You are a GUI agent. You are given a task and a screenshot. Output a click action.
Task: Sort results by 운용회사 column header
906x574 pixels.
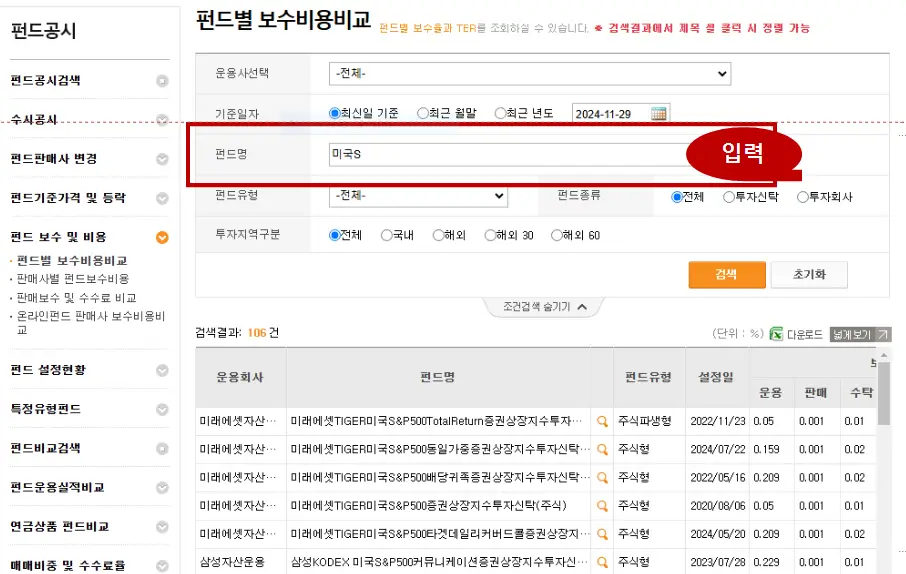pyautogui.click(x=240, y=377)
